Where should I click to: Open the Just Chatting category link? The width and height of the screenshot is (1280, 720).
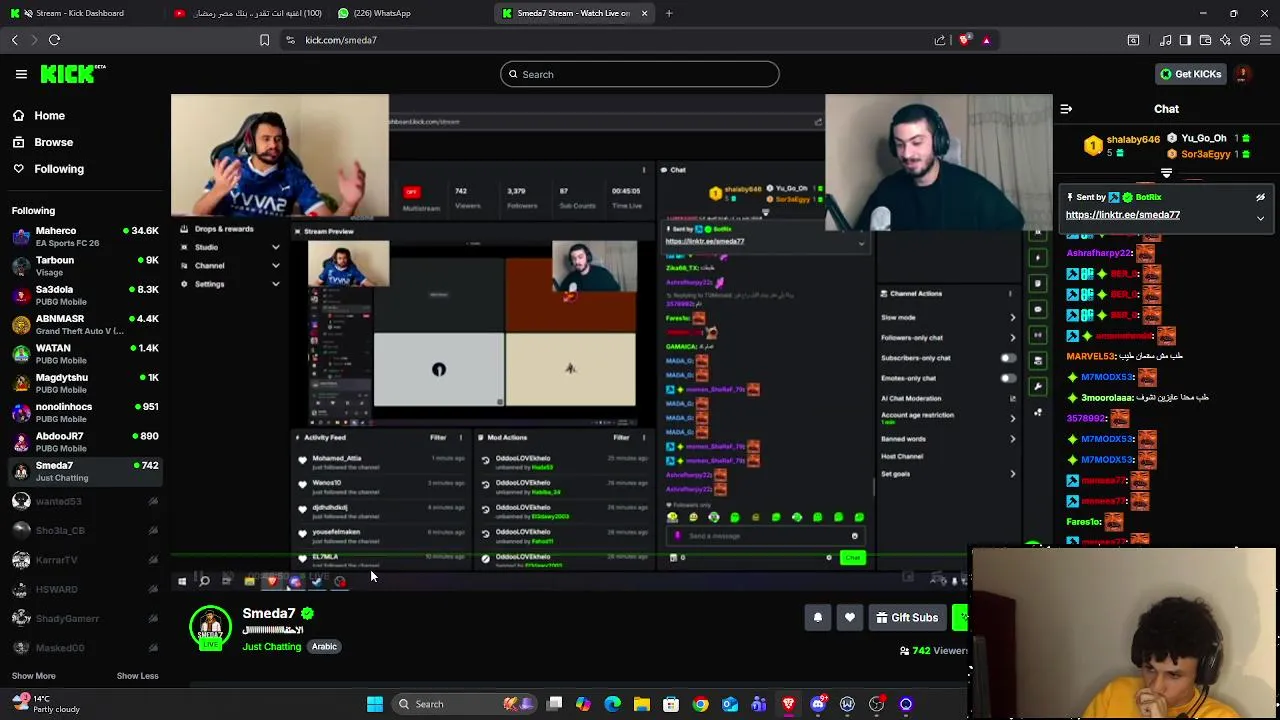(271, 647)
